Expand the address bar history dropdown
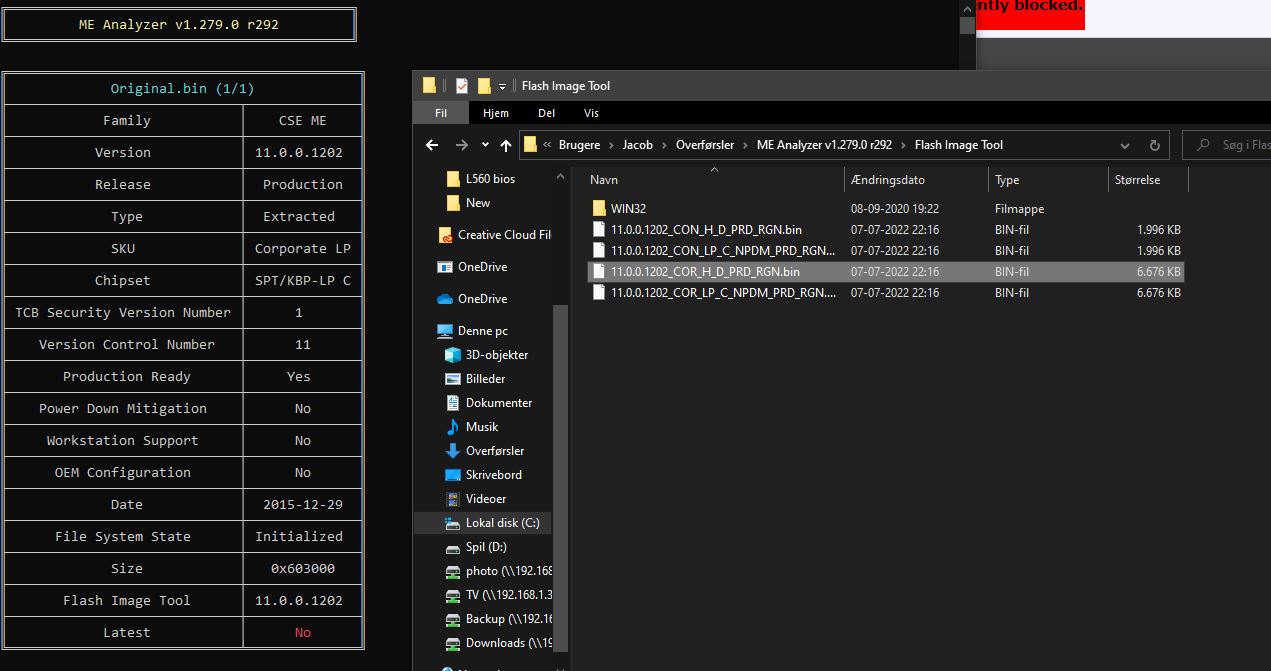Viewport: 1271px width, 671px height. (x=1125, y=145)
